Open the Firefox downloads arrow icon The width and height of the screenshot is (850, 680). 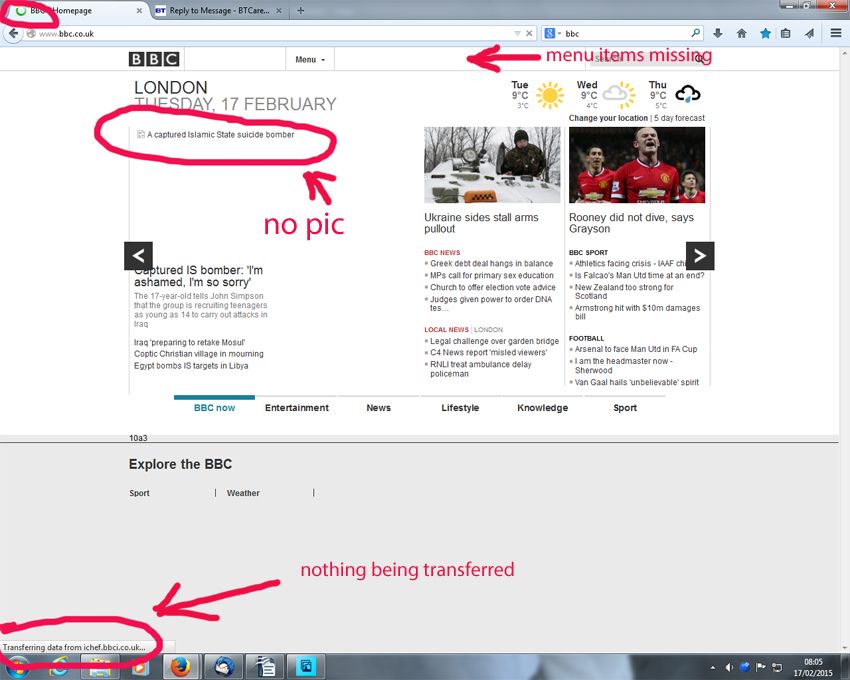tap(718, 33)
